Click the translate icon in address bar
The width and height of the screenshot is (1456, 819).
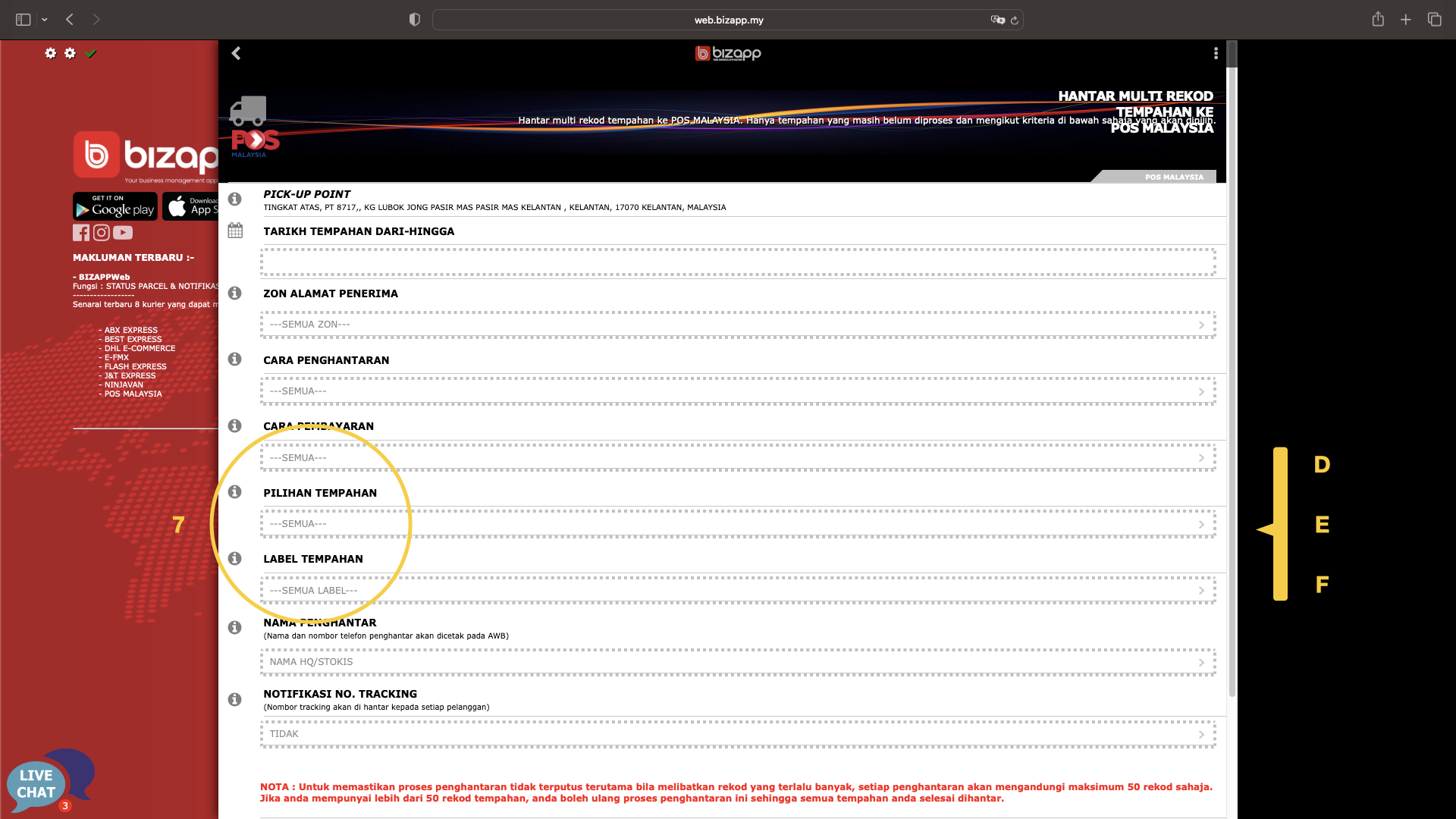pos(998,20)
